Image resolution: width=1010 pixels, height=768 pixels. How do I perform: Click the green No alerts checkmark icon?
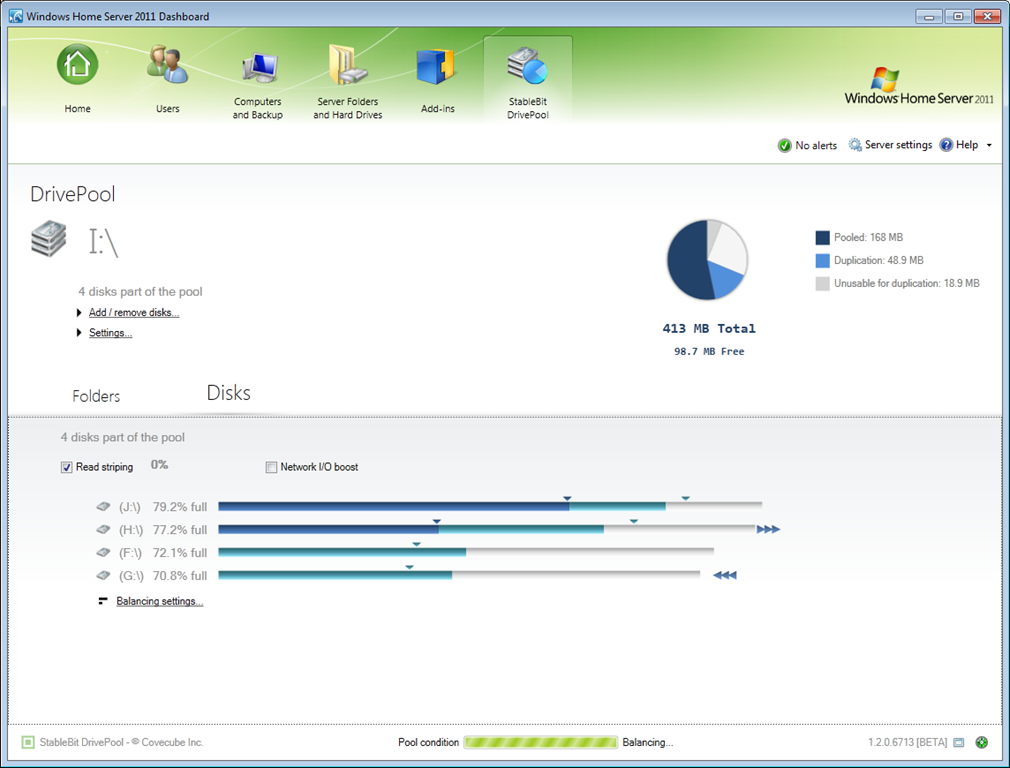[784, 146]
